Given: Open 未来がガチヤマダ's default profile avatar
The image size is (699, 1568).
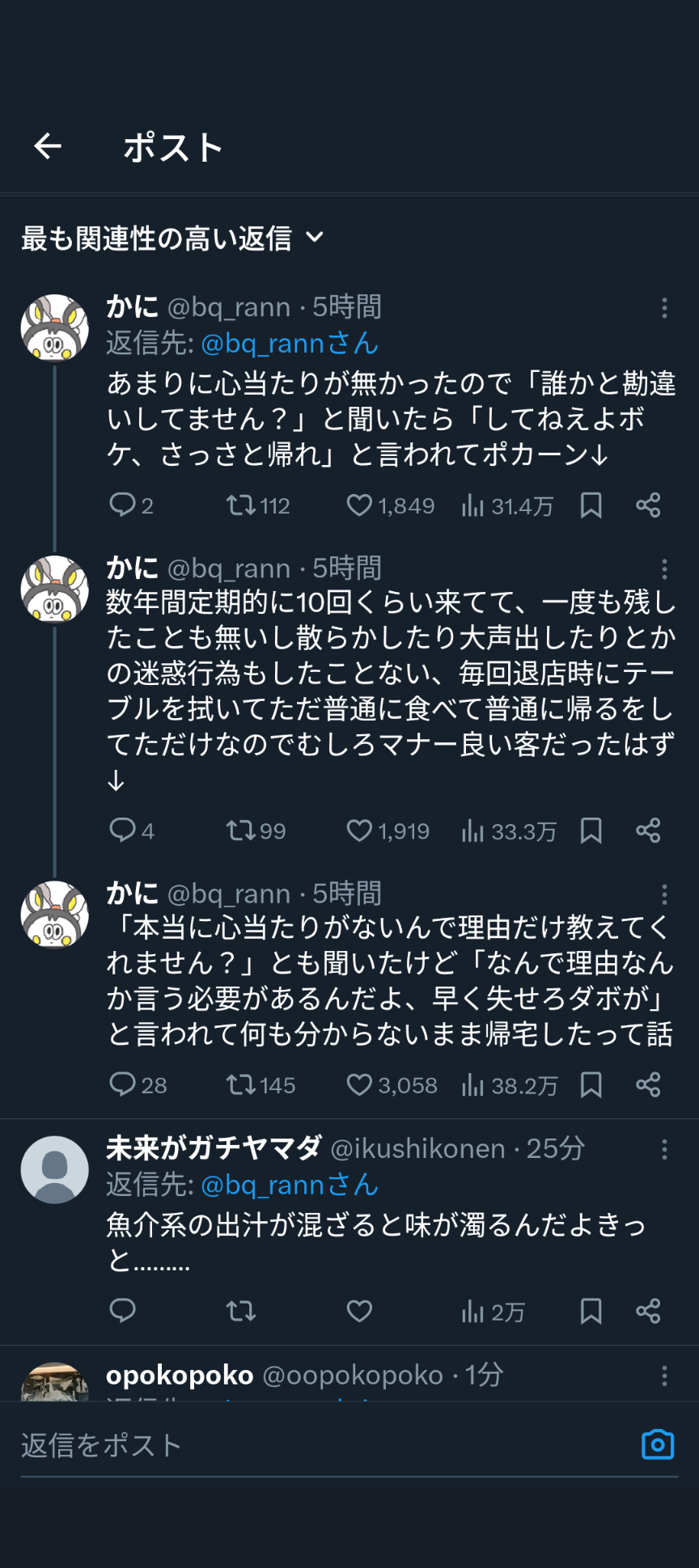Looking at the screenshot, I should point(54,1169).
